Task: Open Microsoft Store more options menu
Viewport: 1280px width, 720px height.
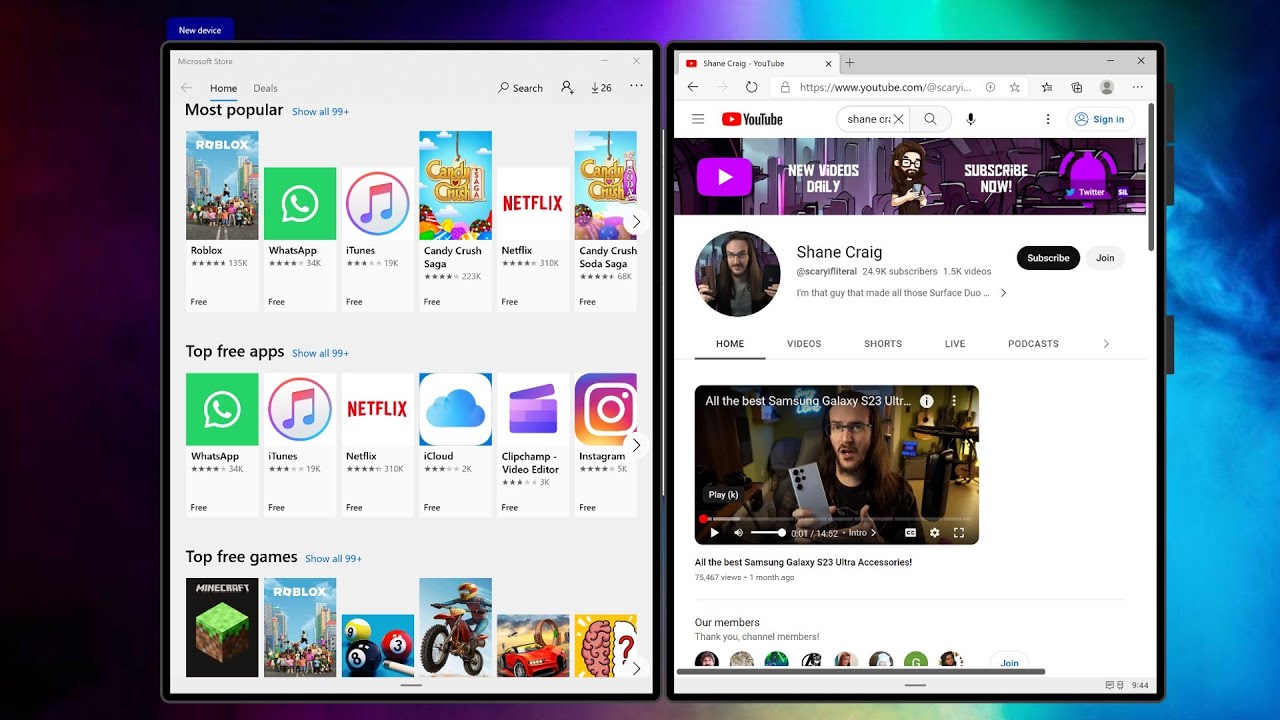Action: click(x=636, y=87)
